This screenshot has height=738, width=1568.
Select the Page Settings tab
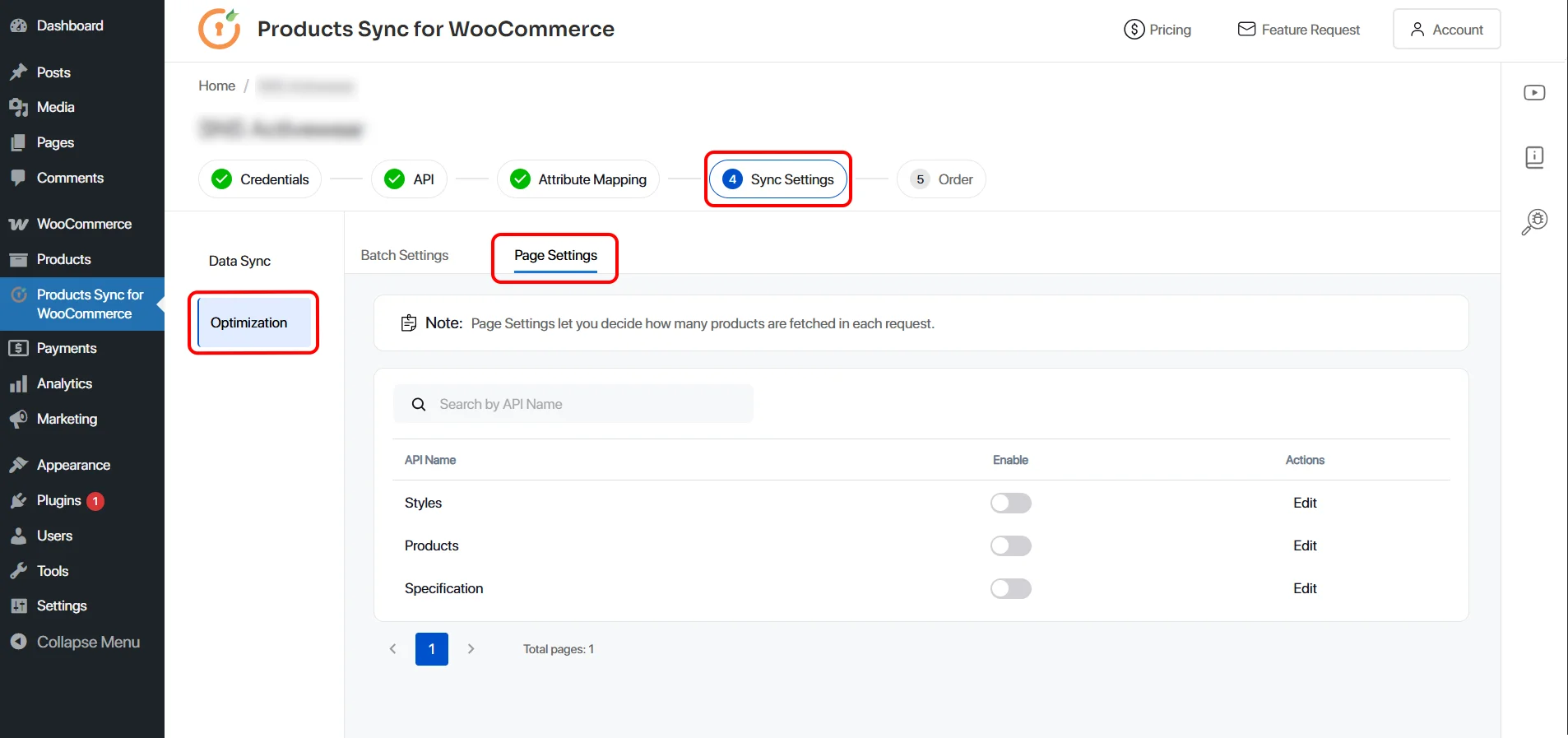[556, 255]
